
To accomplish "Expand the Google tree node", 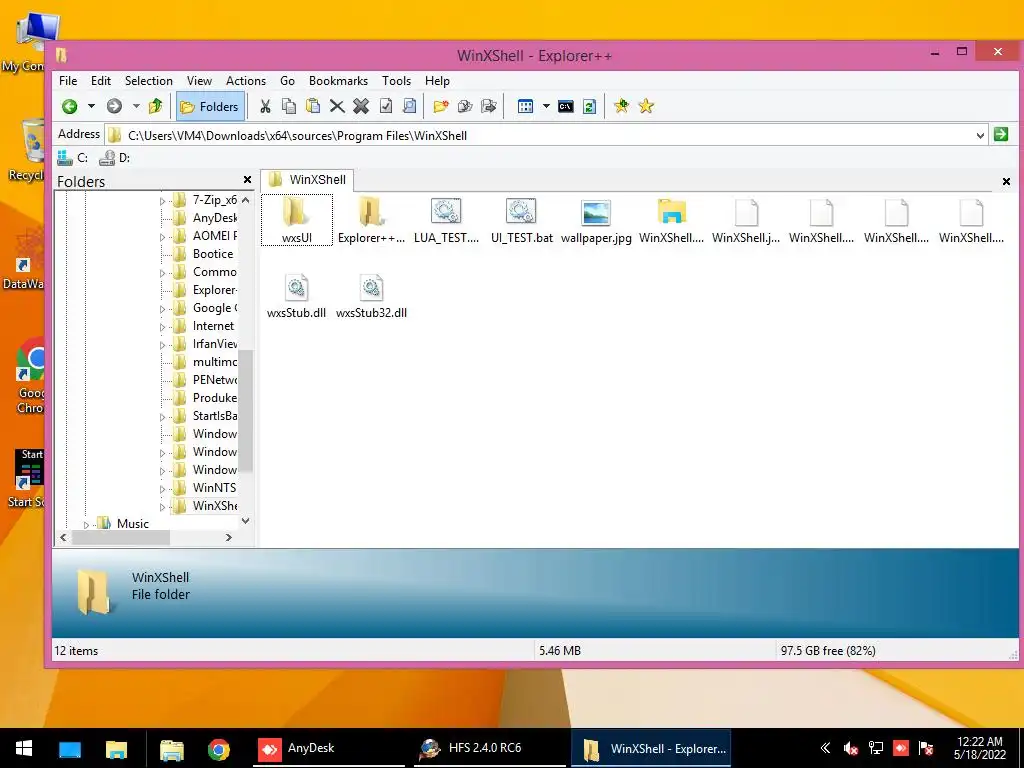I will (x=163, y=309).
